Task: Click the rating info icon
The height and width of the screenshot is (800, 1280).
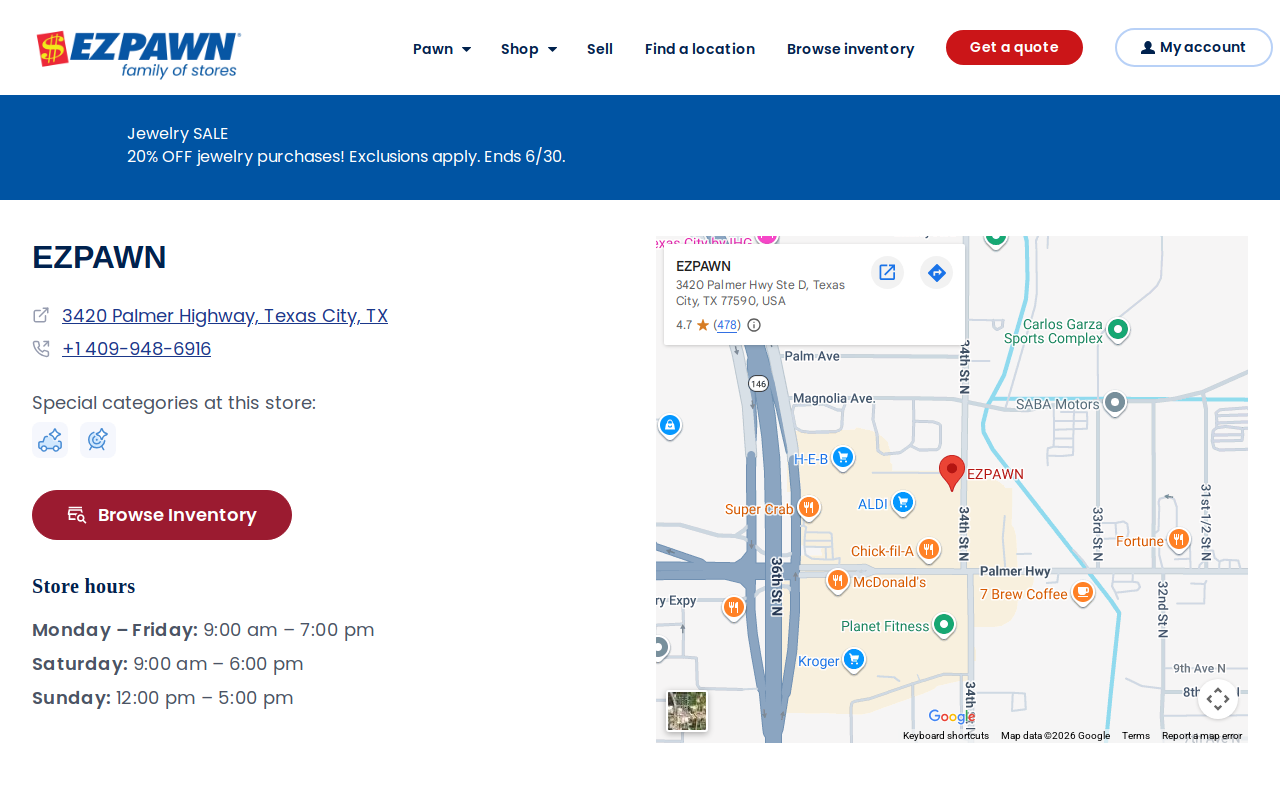Action: coord(754,325)
